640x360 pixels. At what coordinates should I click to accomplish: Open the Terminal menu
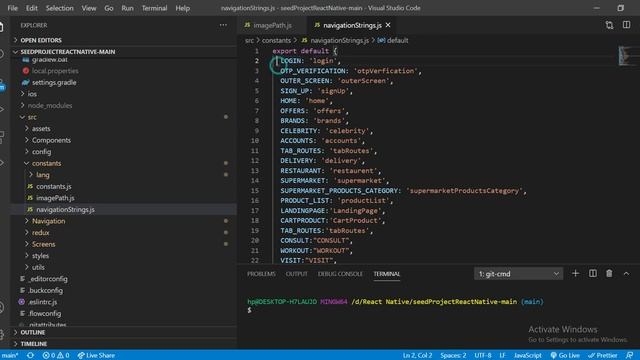[154, 8]
